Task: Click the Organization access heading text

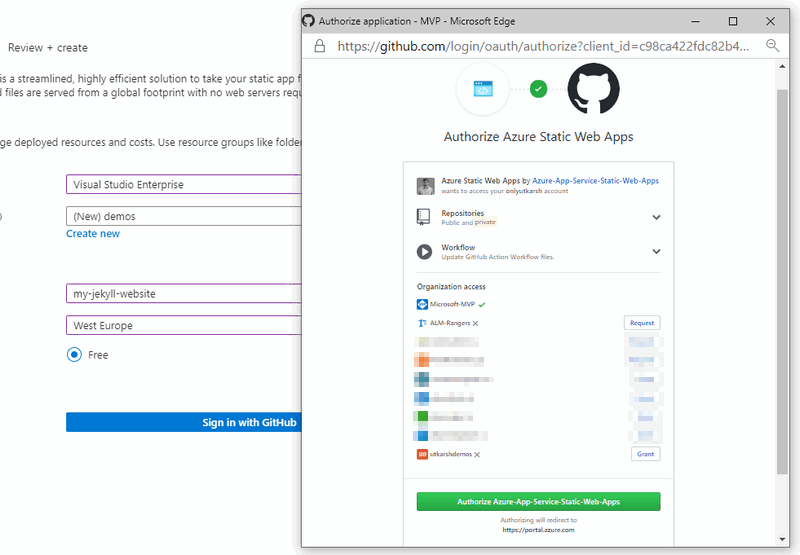Action: click(x=451, y=287)
